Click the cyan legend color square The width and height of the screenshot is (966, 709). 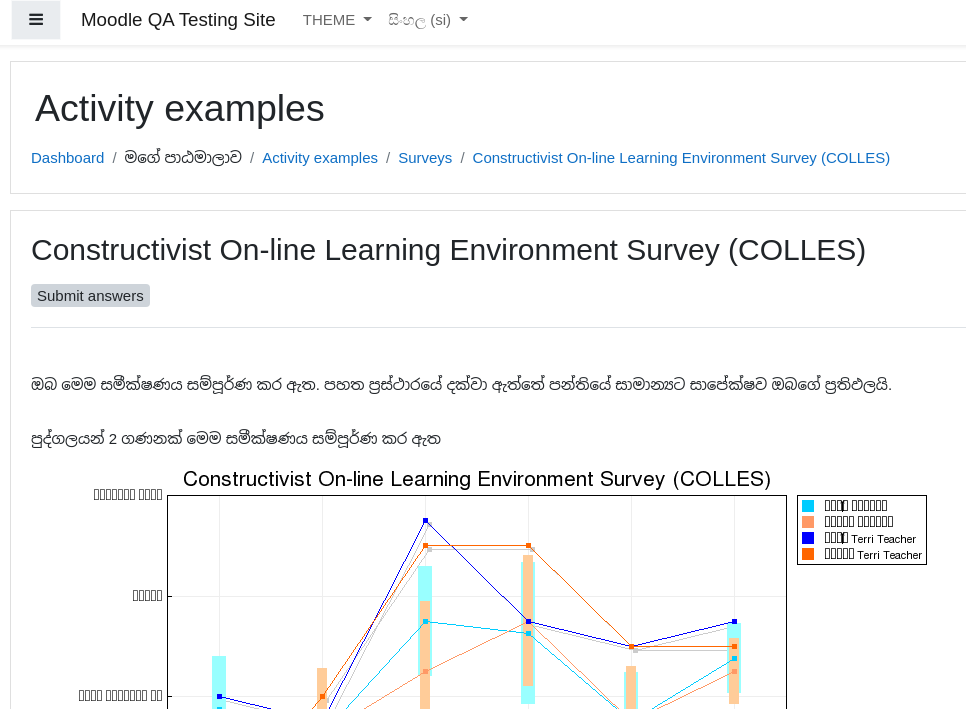pos(808,506)
